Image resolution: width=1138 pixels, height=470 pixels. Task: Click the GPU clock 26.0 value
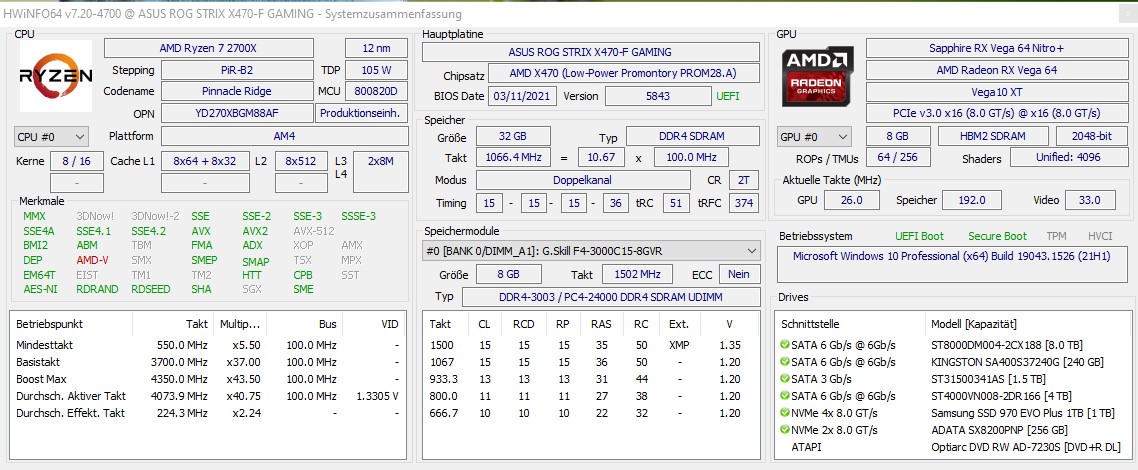[x=851, y=200]
